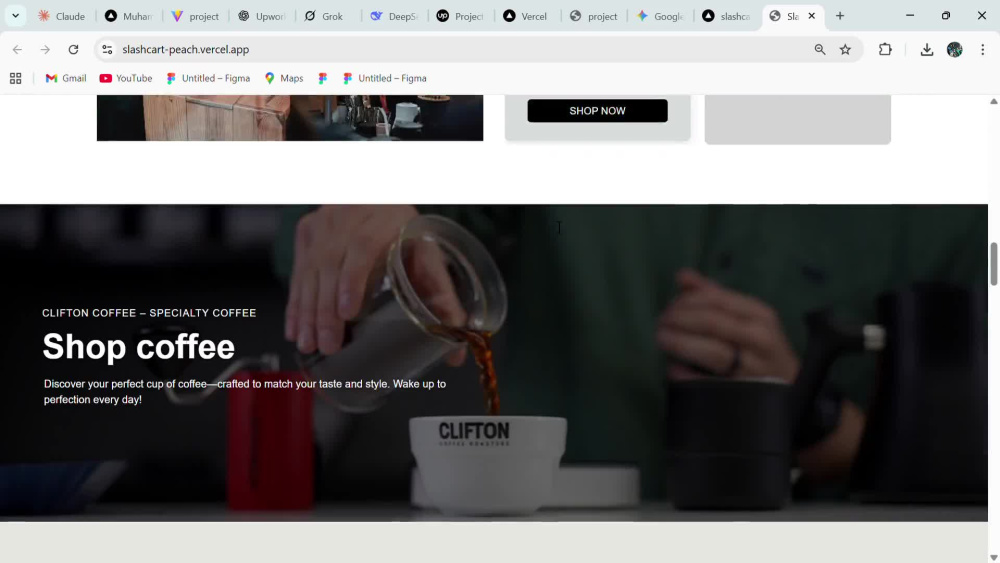1000x563 pixels.
Task: Switch to the slashcart tab with the Vercel icon
Action: [726, 16]
